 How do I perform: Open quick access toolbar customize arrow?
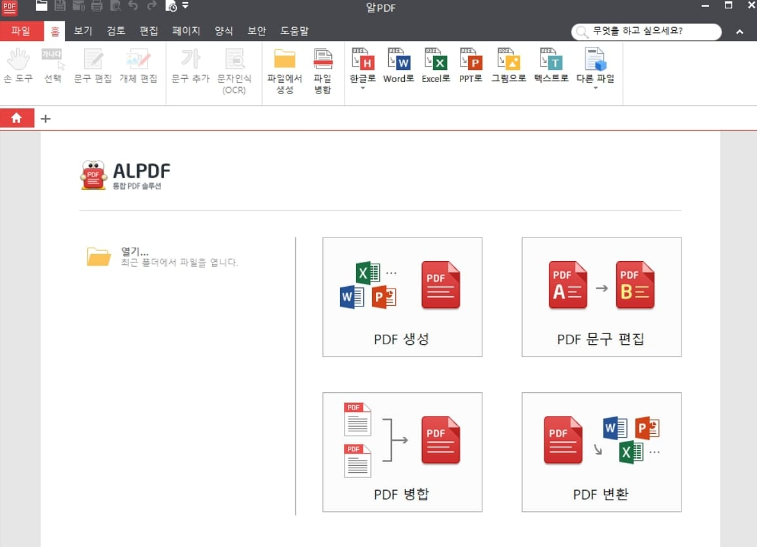(x=185, y=6)
